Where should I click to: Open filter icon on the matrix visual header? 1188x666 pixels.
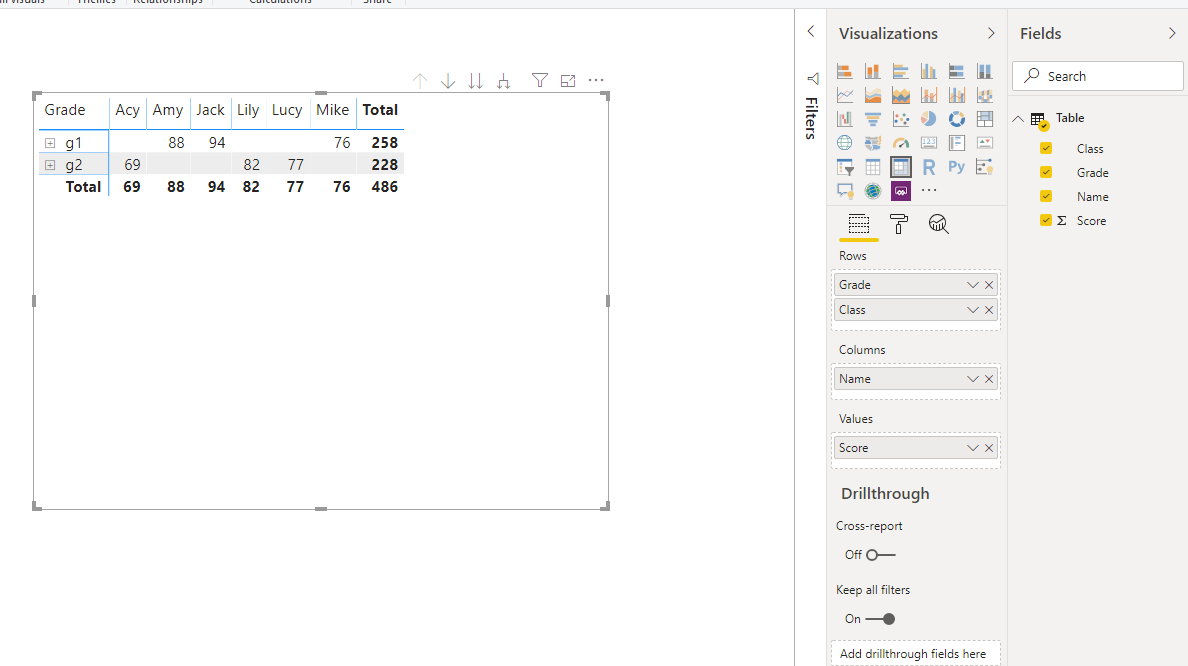click(x=539, y=80)
